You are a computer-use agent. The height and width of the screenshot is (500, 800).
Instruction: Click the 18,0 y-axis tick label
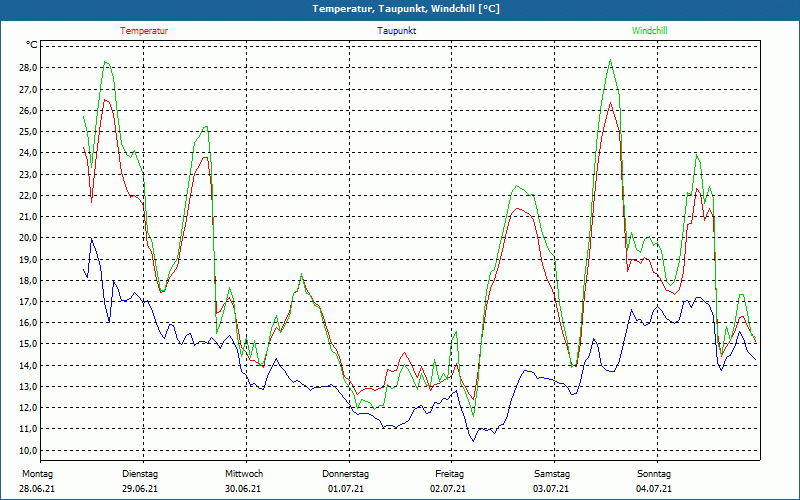pyautogui.click(x=27, y=280)
